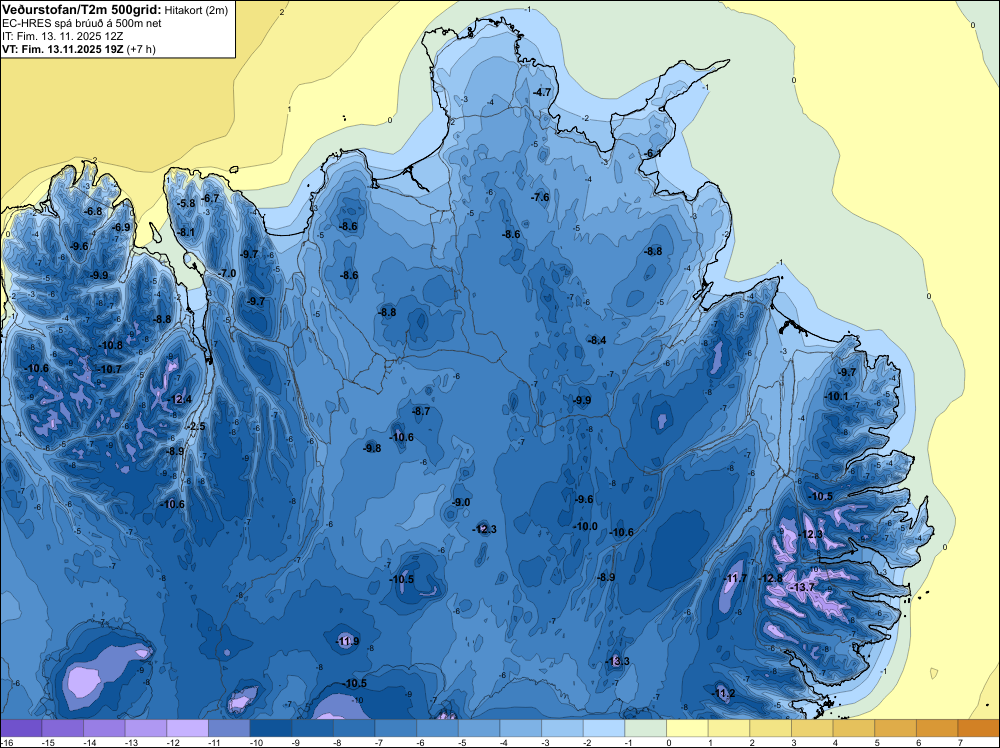1000x748 pixels.
Task: Click the -6.1 temperature label
Action: point(653,154)
